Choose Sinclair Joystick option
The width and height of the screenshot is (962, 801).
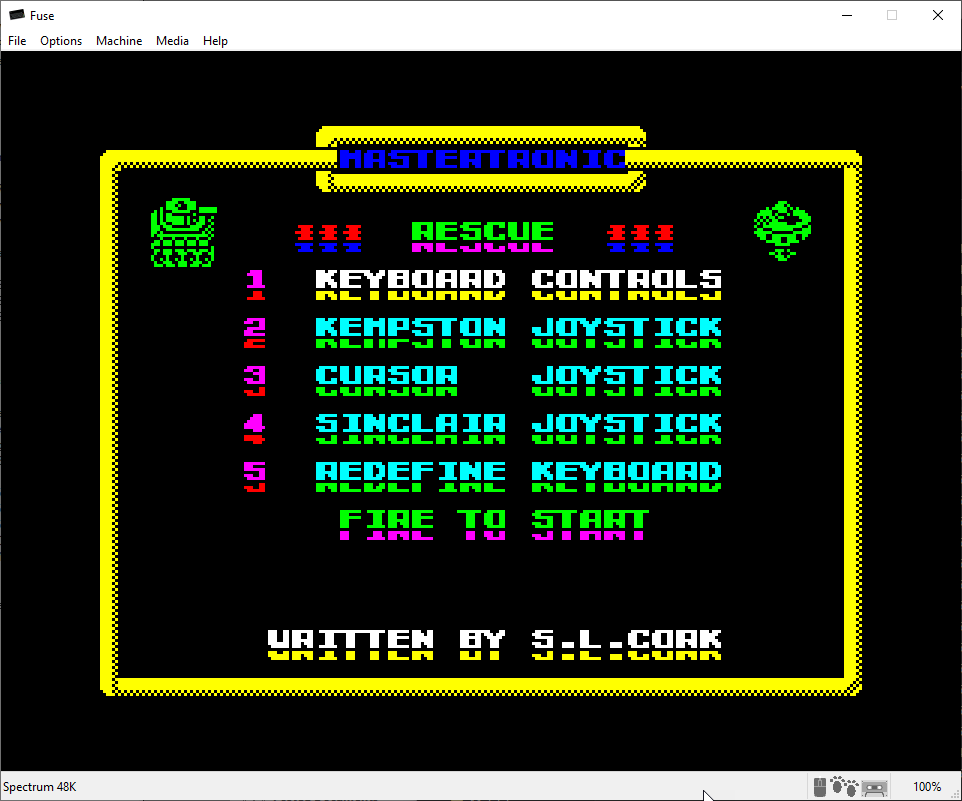tap(518, 428)
